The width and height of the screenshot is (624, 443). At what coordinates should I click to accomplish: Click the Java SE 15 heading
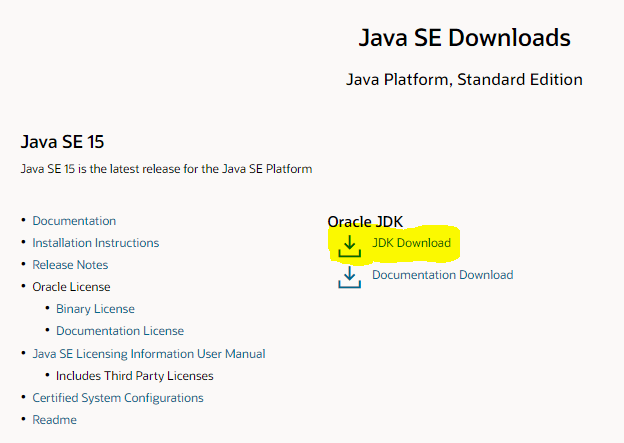pyautogui.click(x=62, y=142)
